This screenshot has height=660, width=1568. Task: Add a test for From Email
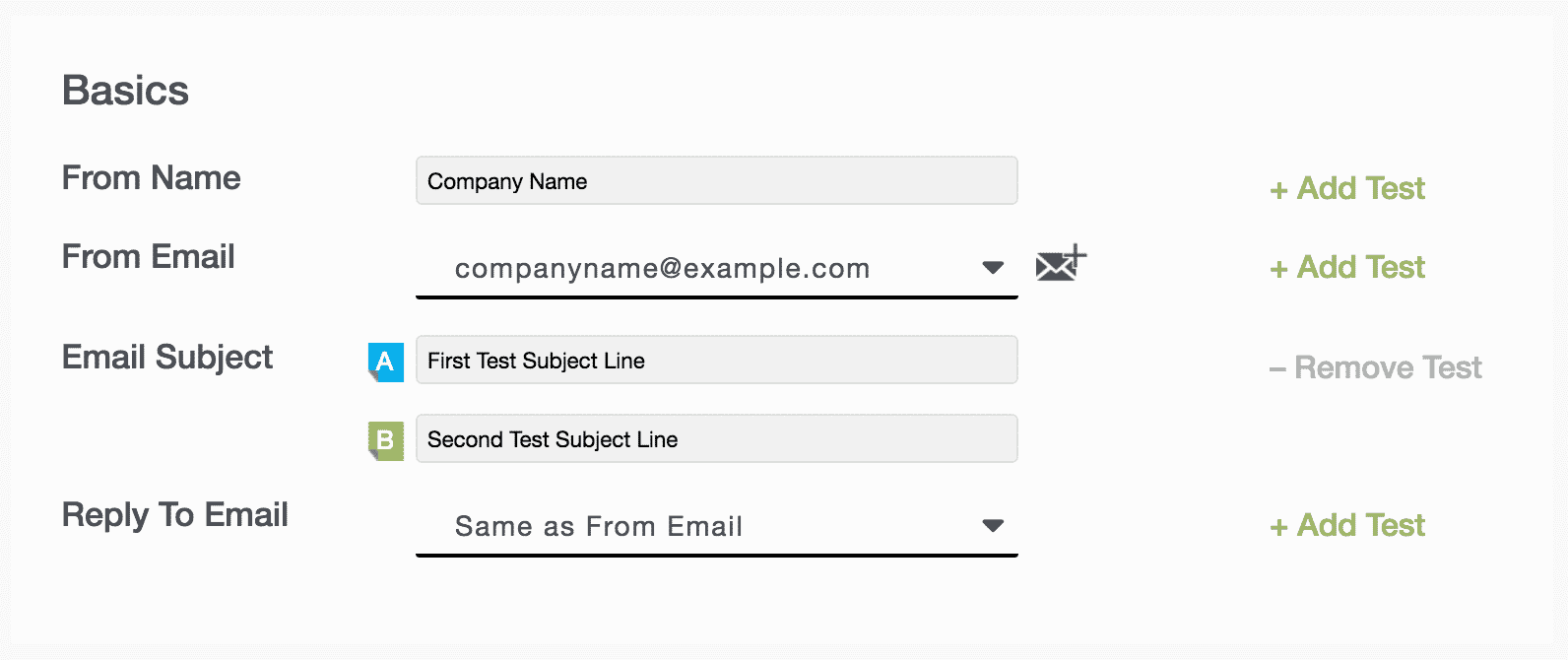[x=1347, y=267]
